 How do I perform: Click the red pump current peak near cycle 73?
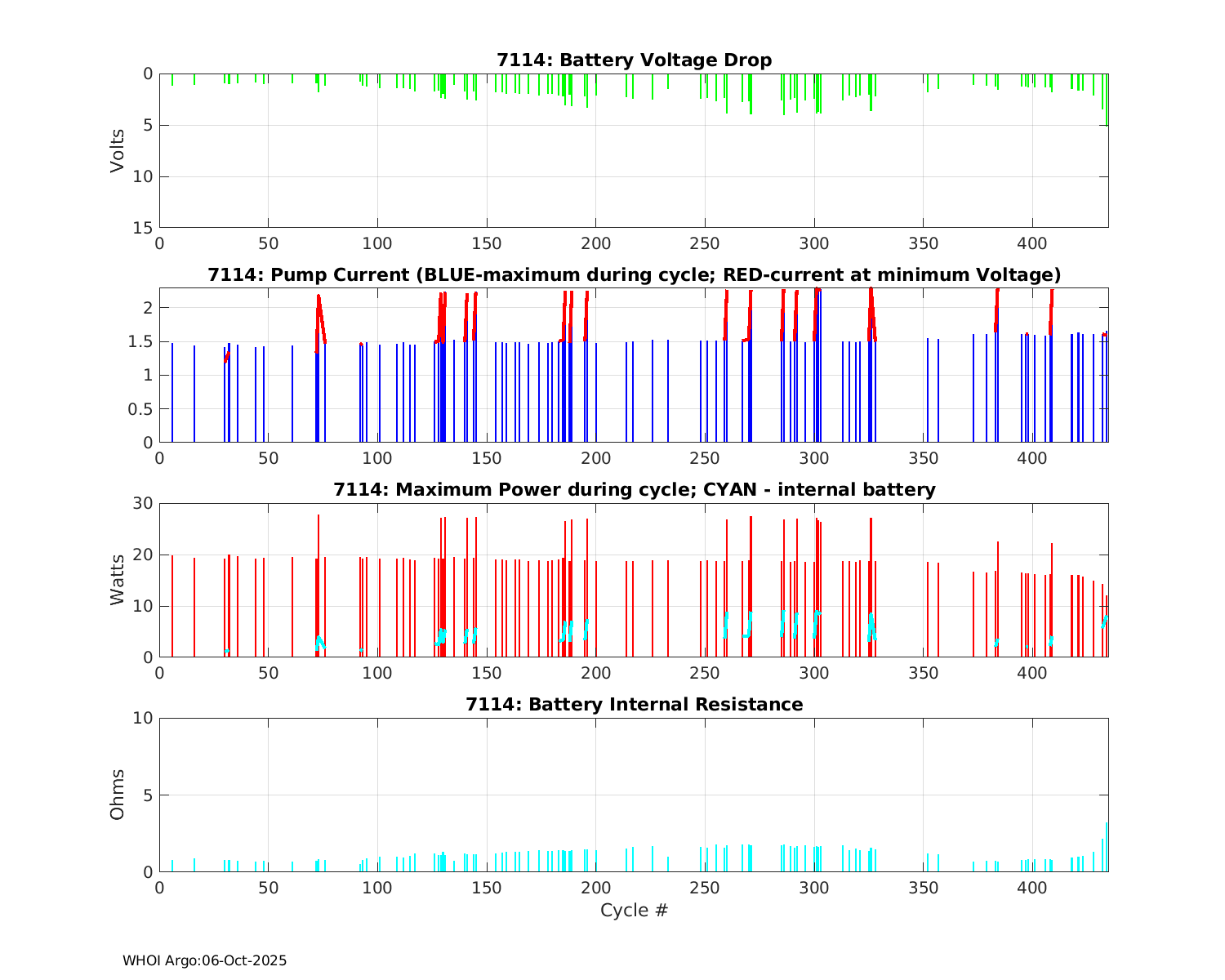[x=318, y=297]
